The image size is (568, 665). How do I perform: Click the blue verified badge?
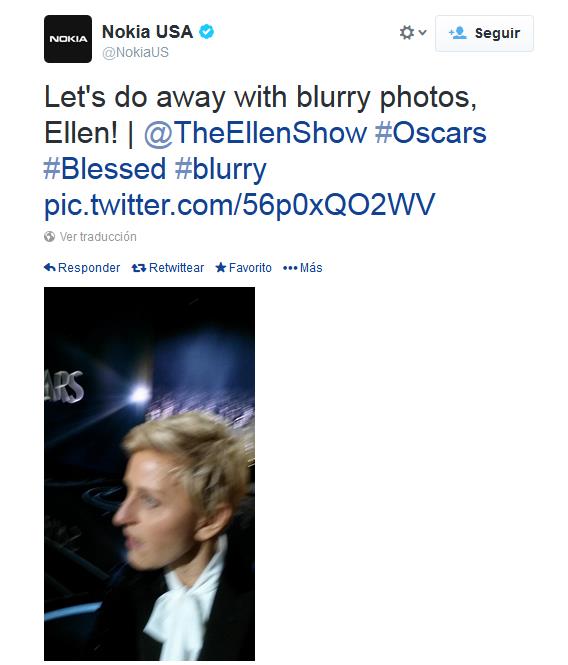tap(207, 32)
